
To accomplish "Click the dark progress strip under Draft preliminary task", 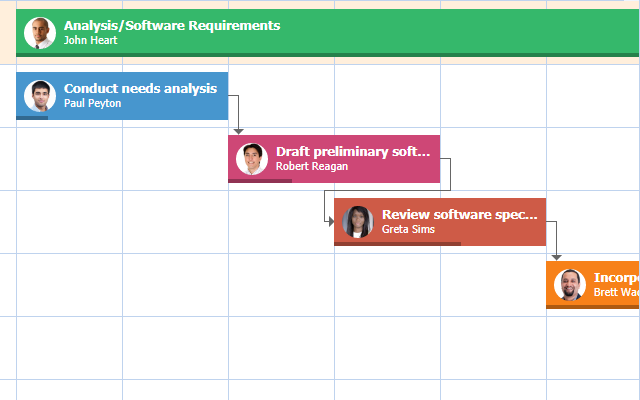I will pyautogui.click(x=260, y=181).
